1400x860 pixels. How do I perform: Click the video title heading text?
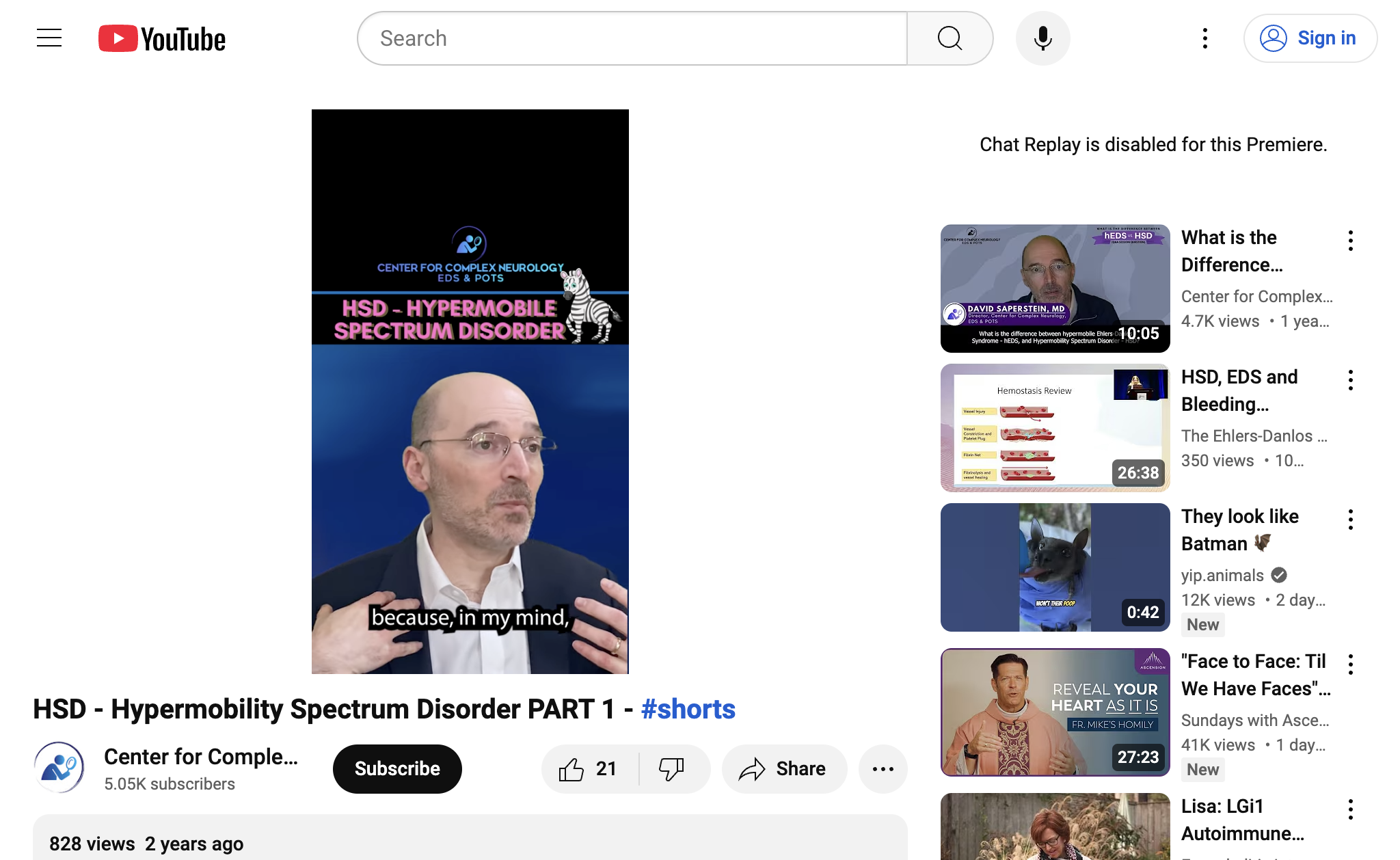384,709
